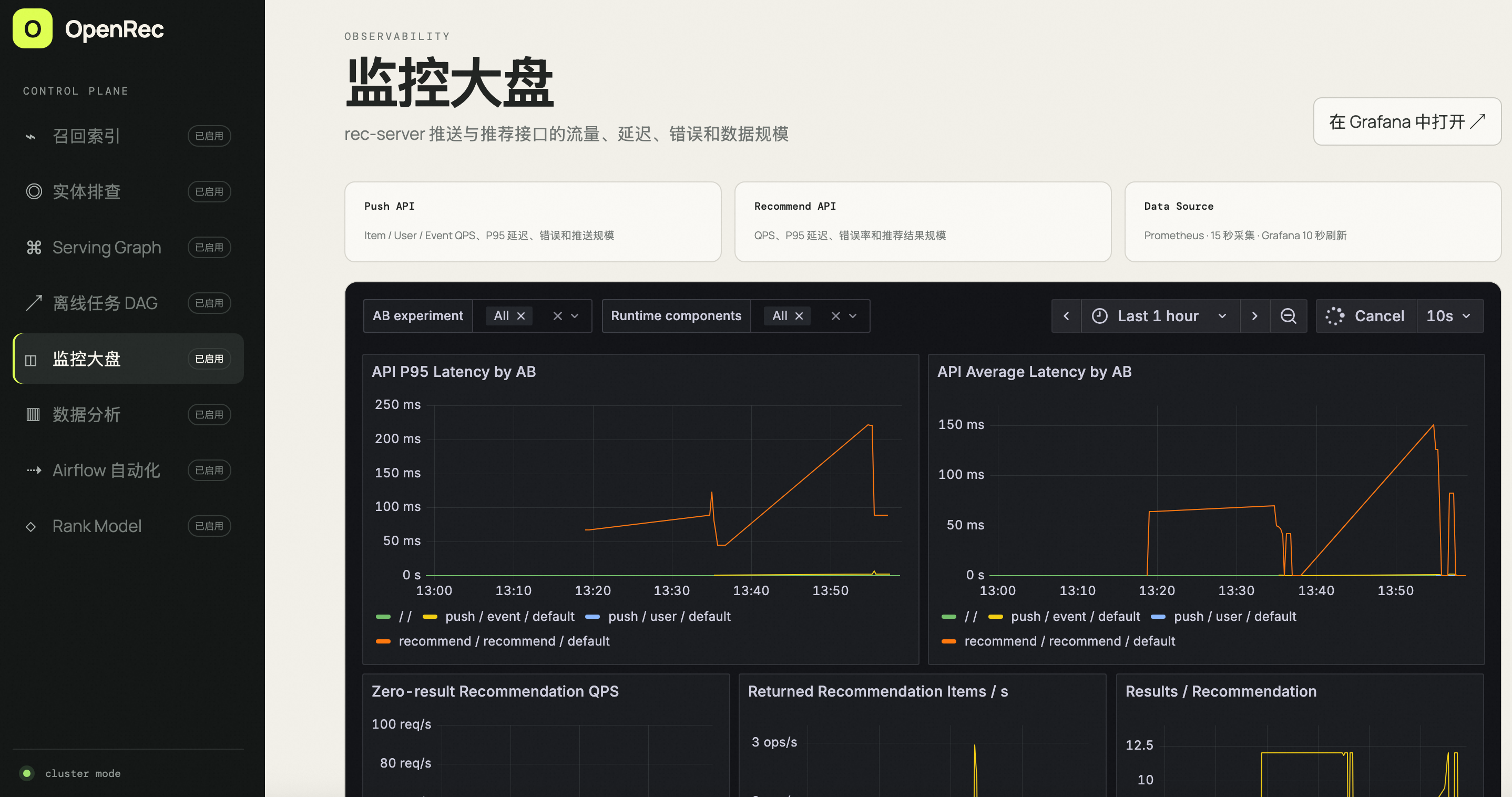Screen dimensions: 1512x797
Task: Click Results / Recommendation panel title
Action: click(1220, 691)
